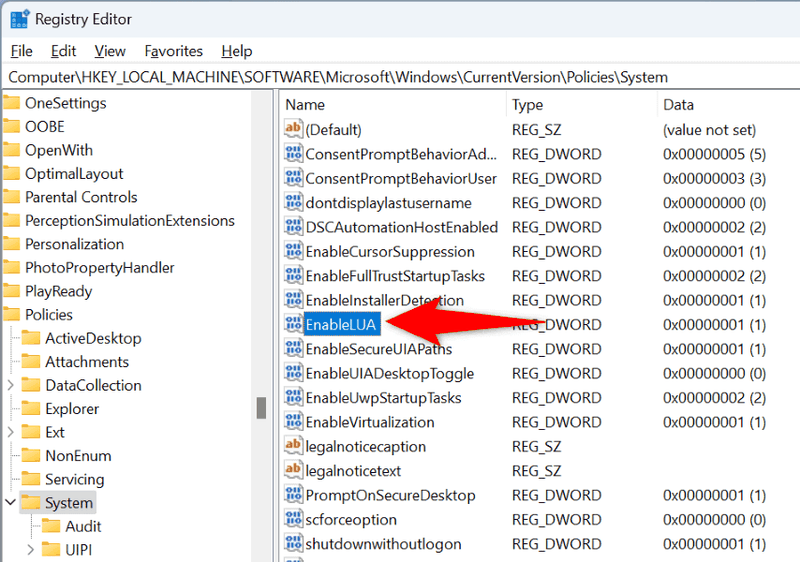
Task: Click the shutdownwithoutlogon DWORD icon
Action: 293,544
